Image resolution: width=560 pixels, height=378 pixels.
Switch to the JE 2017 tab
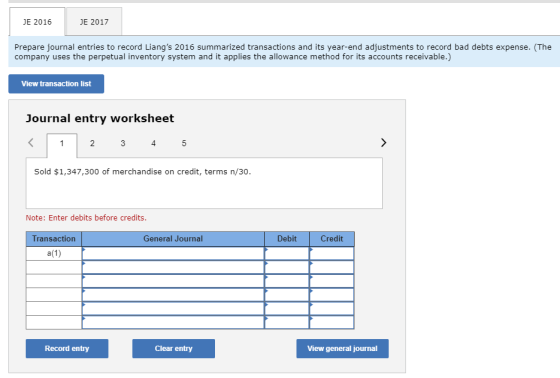click(94, 22)
